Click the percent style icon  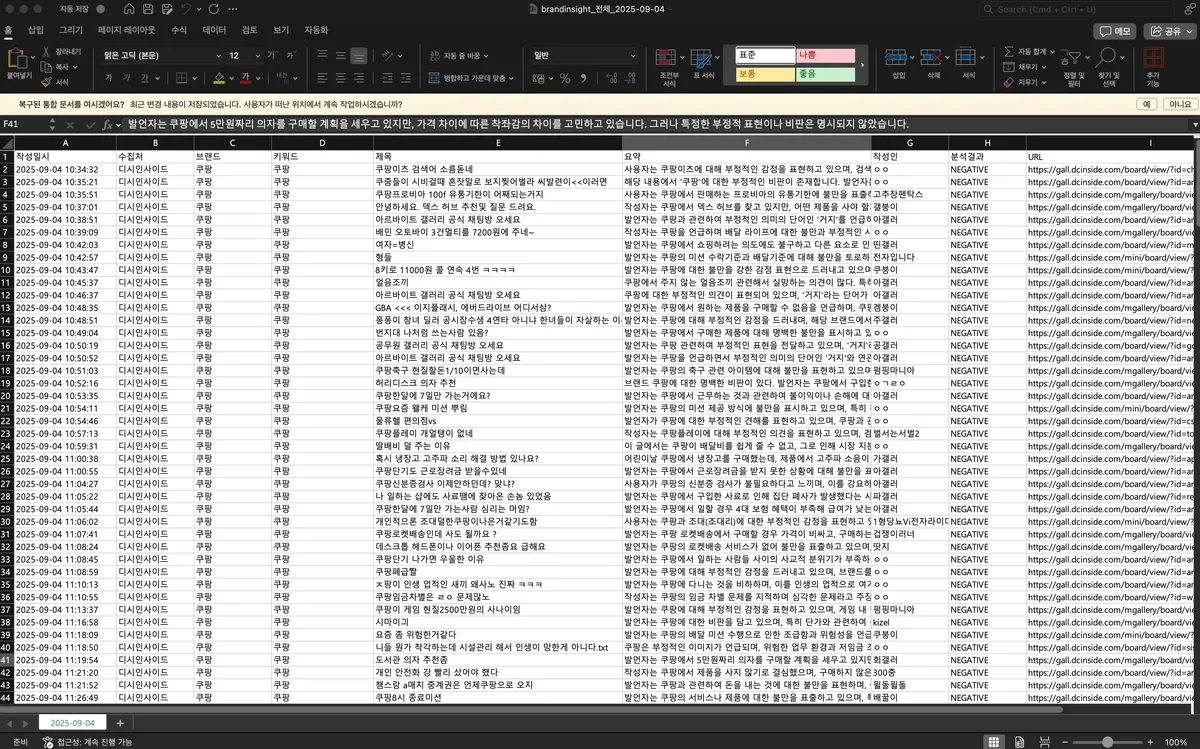tap(565, 77)
